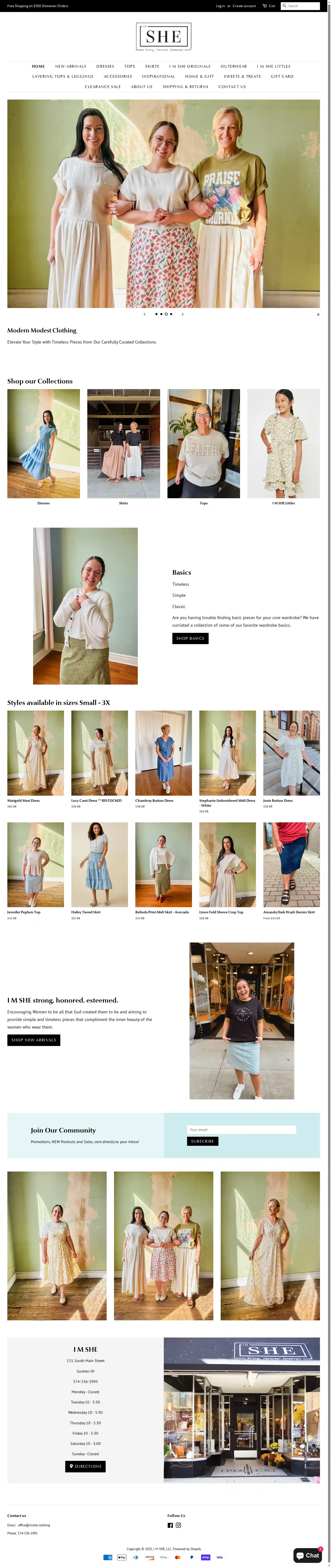Open Layering Tops & Leggings menu
The width and height of the screenshot is (331, 1568).
[63, 77]
